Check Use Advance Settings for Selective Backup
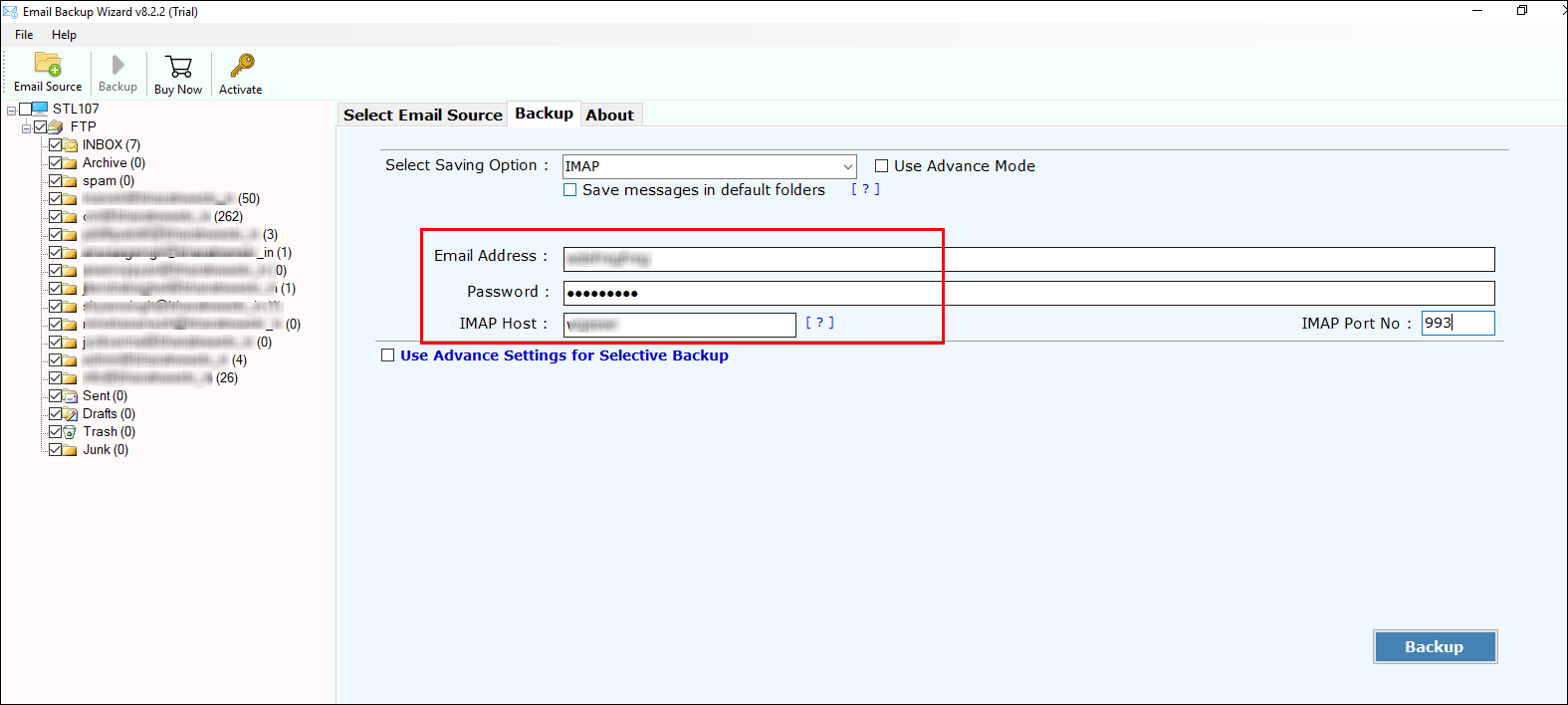1568x705 pixels. click(x=388, y=355)
